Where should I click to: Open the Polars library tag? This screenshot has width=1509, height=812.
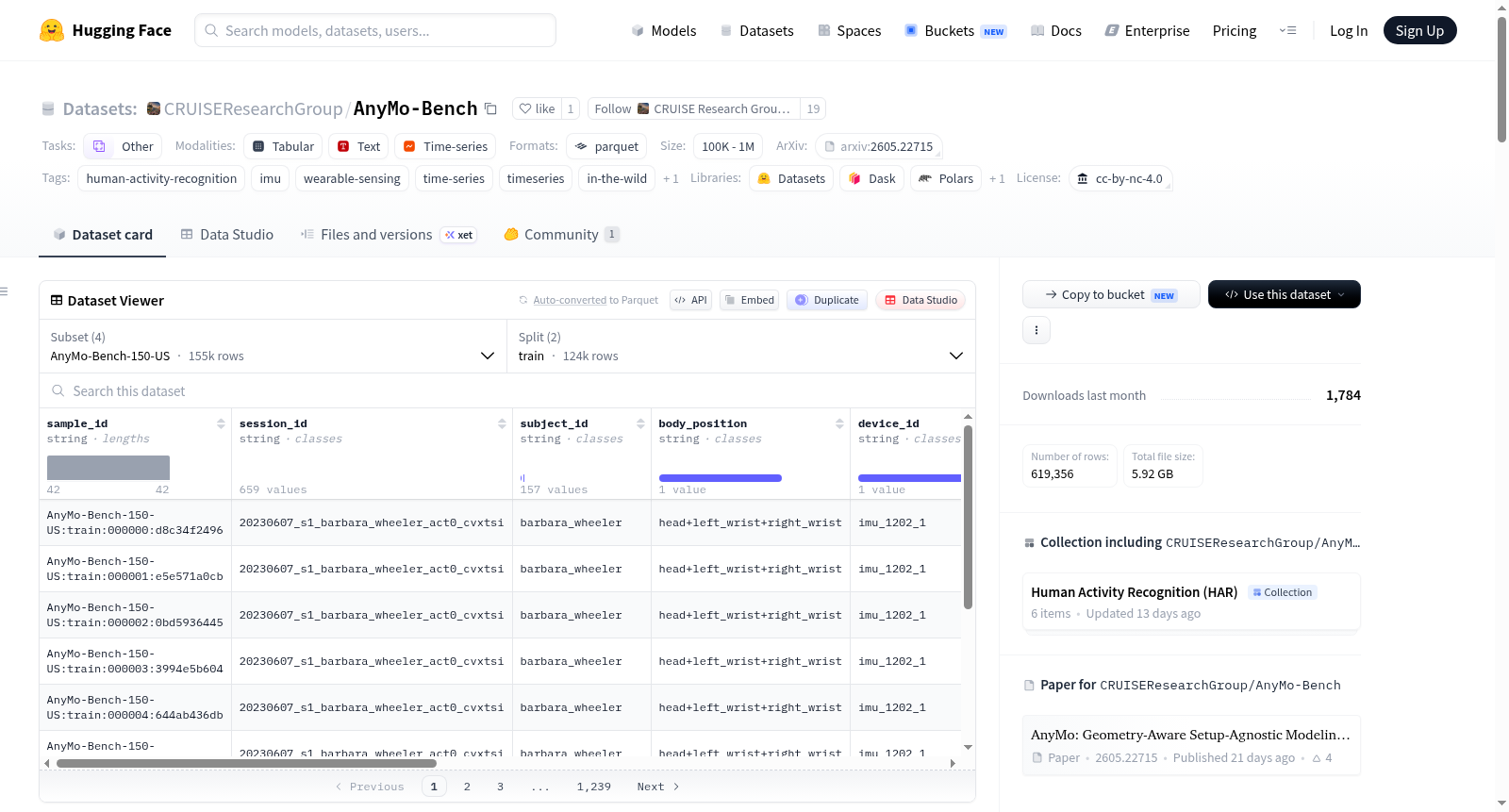point(946,178)
